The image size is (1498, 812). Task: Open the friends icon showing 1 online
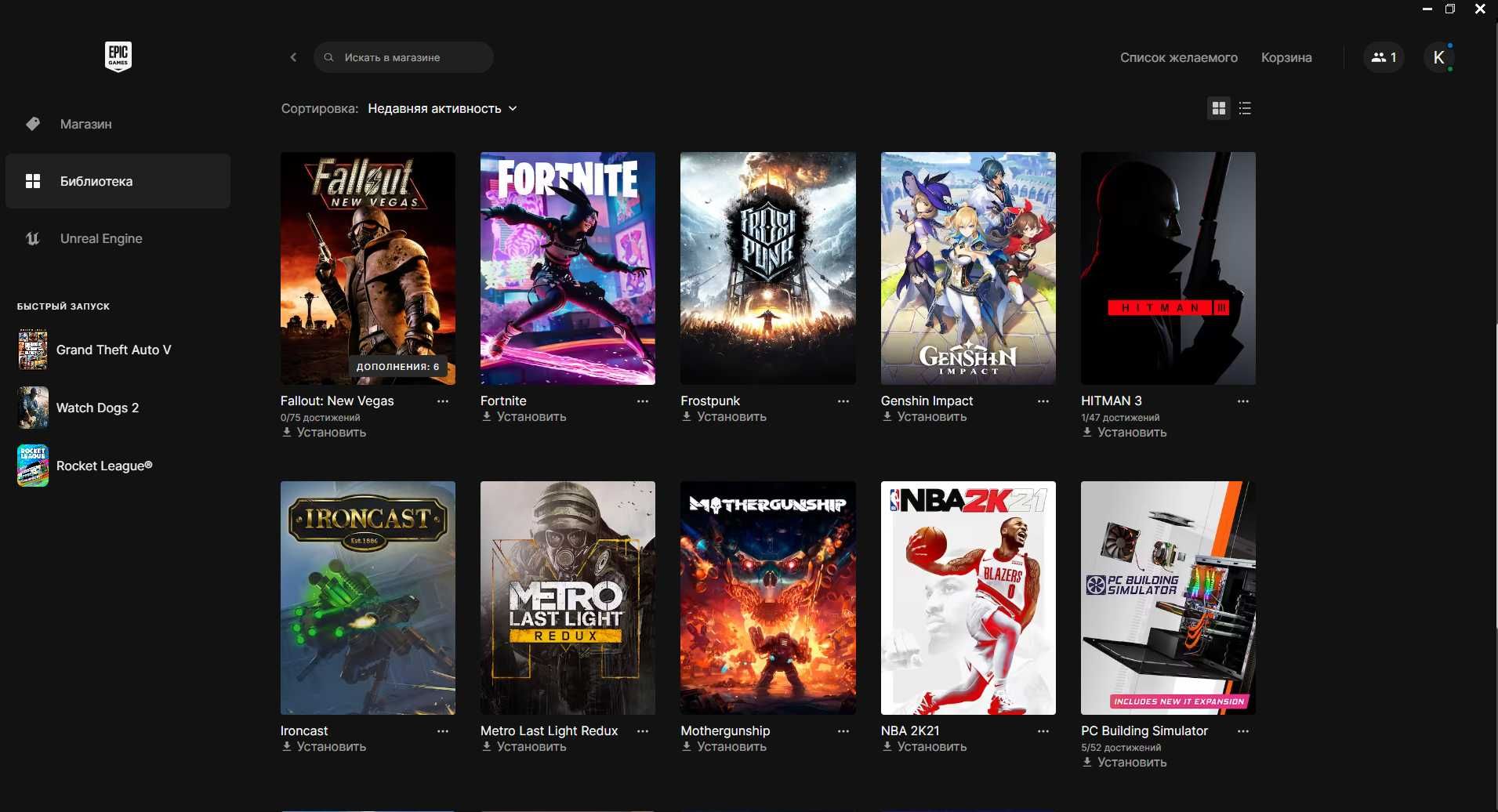pyautogui.click(x=1384, y=57)
